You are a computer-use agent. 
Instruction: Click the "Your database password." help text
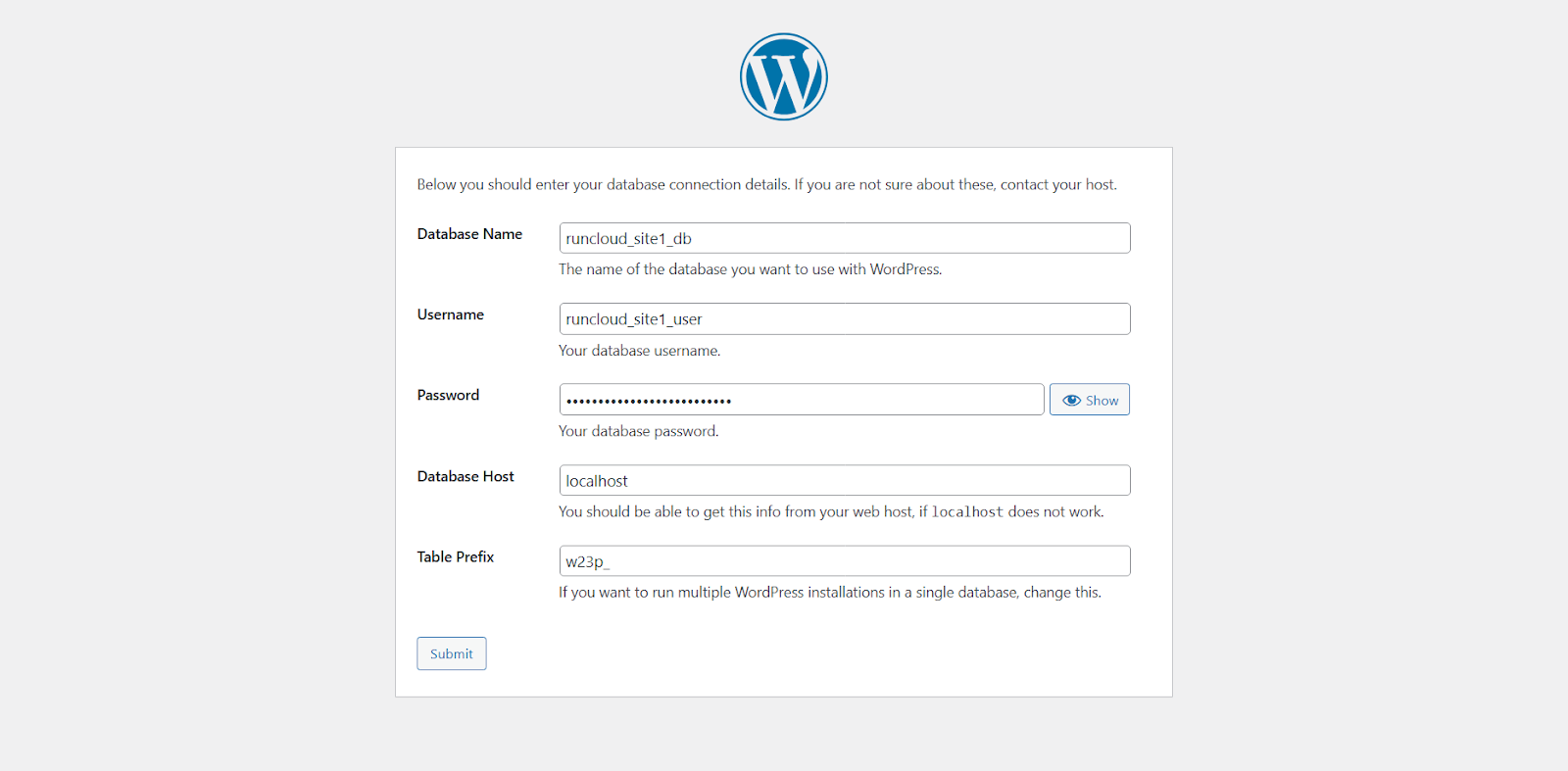tap(638, 431)
